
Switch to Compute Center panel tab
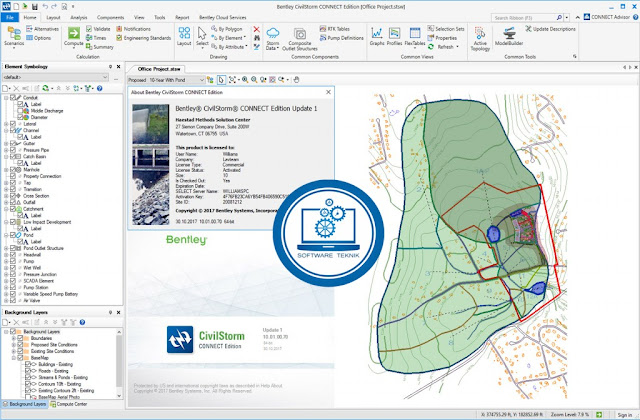[69, 404]
